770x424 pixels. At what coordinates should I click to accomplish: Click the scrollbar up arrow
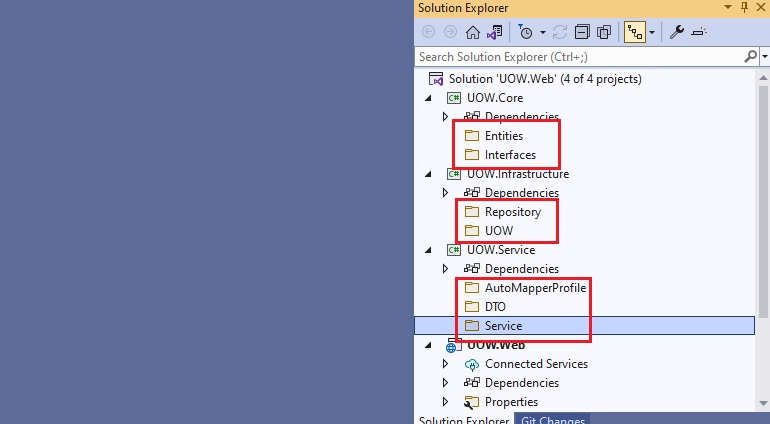[x=763, y=78]
